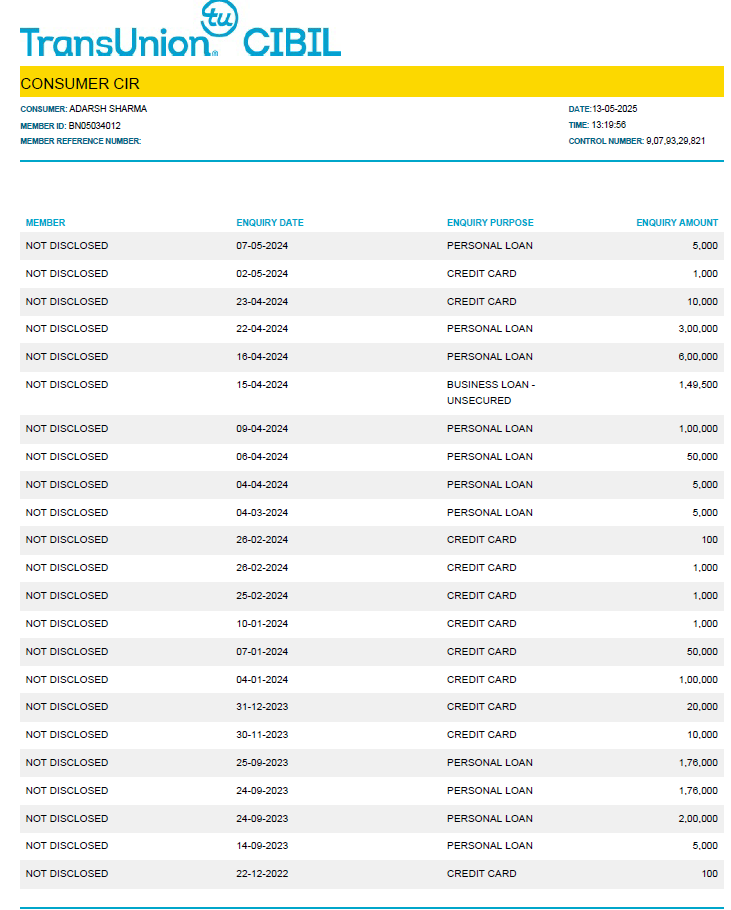Screen dimensions: 731x910
Task: Select amount 50,000 in 07-01-2024 row
Action: 703,651
